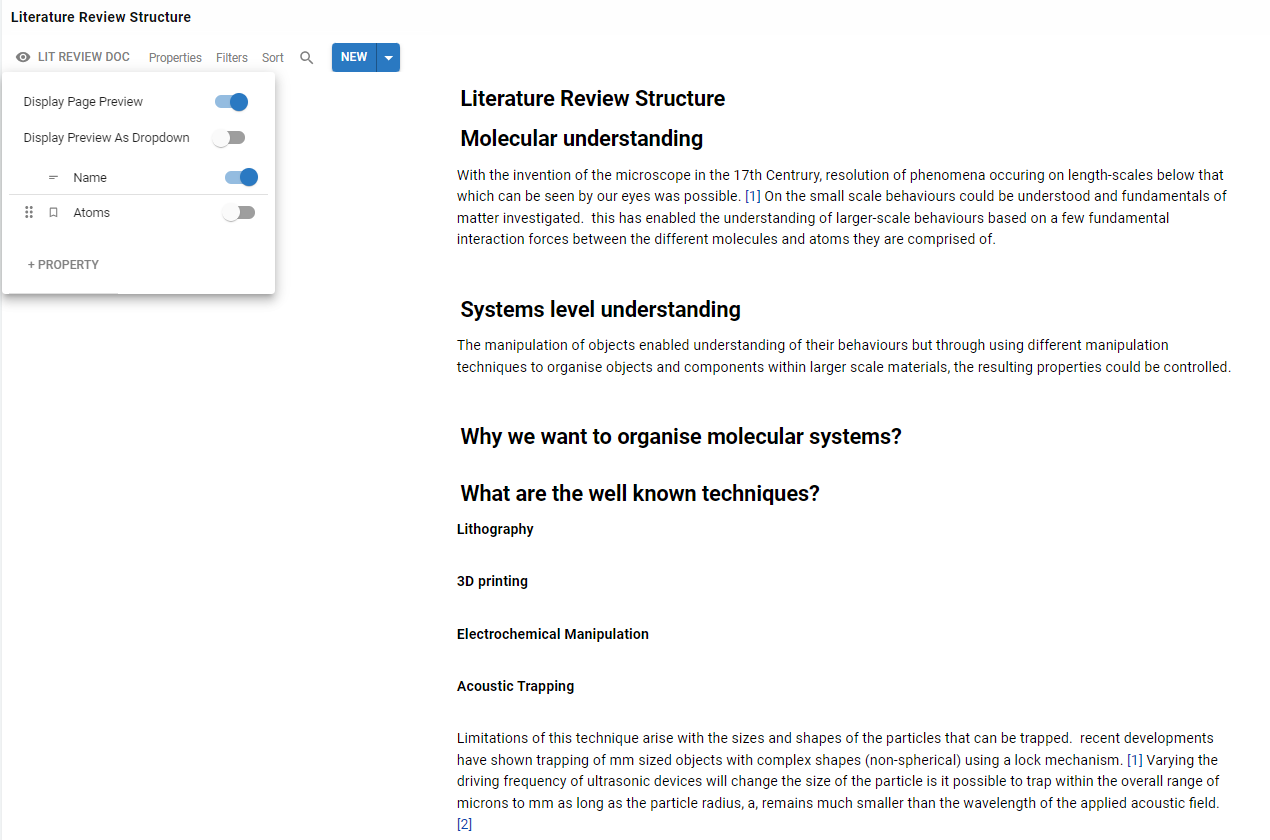The height and width of the screenshot is (840, 1270).
Task: Follow citation [1] in Molecular understanding paragraph
Action: point(753,196)
